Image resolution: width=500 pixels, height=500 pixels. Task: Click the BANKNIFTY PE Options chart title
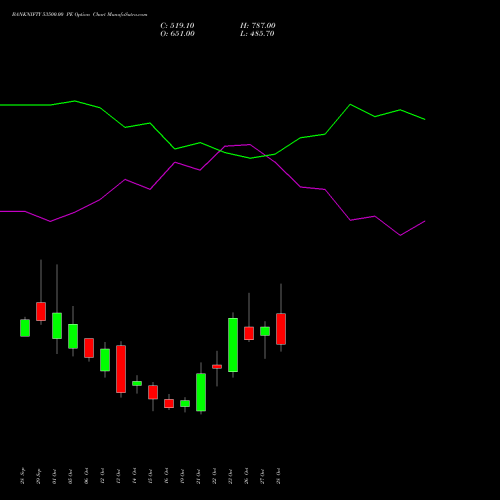79,15
